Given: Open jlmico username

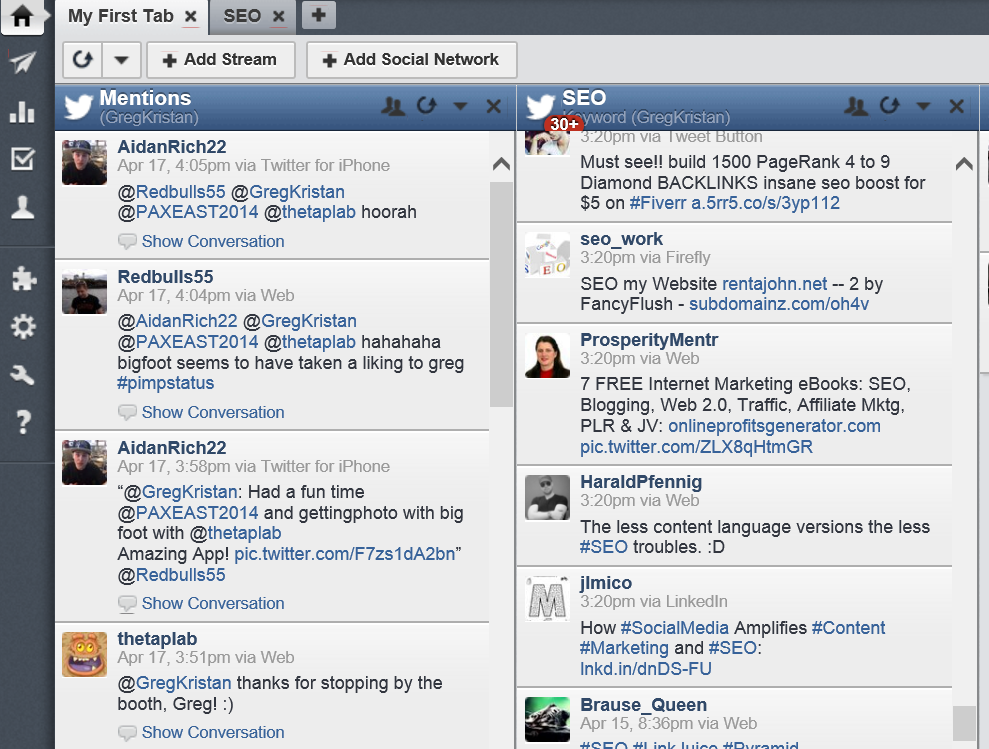Looking at the screenshot, I should pos(606,582).
